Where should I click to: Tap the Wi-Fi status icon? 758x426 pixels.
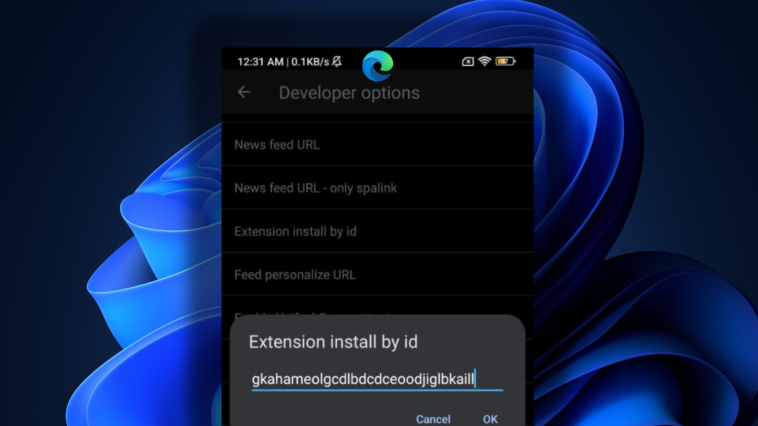pyautogui.click(x=484, y=61)
